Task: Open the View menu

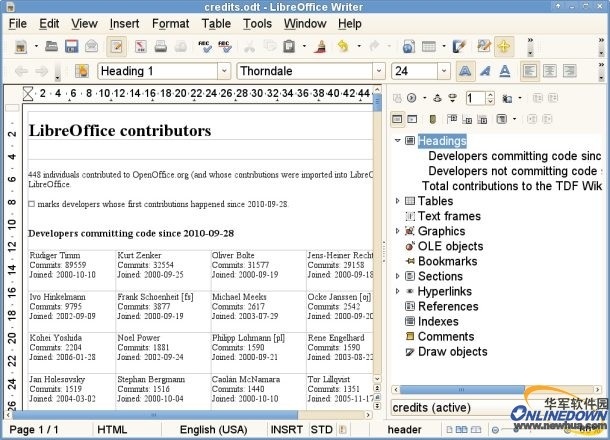Action: pyautogui.click(x=84, y=24)
